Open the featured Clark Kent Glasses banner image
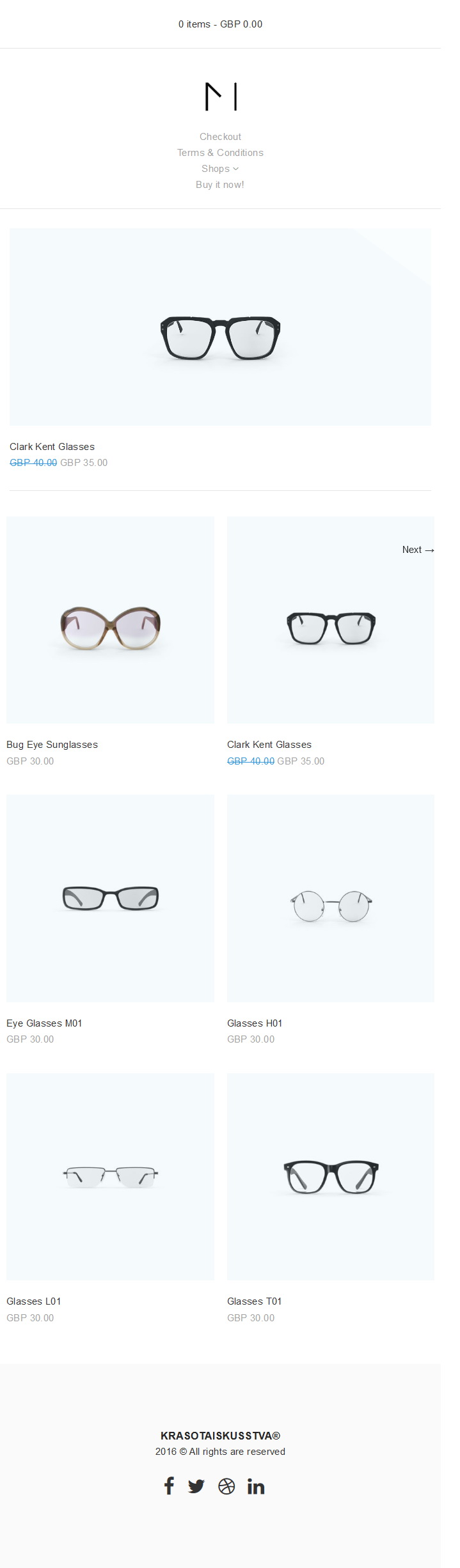This screenshot has width=460, height=1568. (220, 327)
